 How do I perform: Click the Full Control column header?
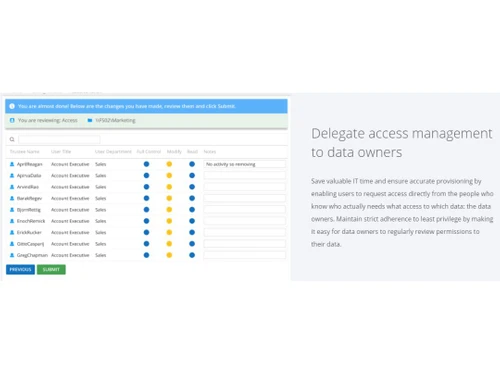coord(149,152)
